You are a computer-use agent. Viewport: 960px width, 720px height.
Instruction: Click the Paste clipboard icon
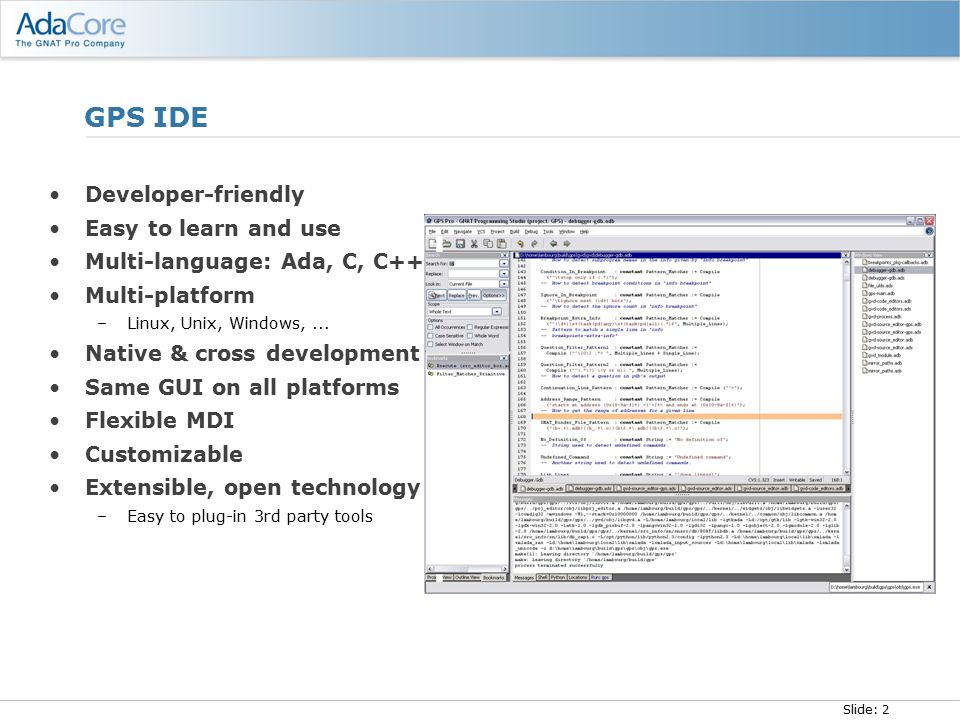pyautogui.click(x=501, y=244)
